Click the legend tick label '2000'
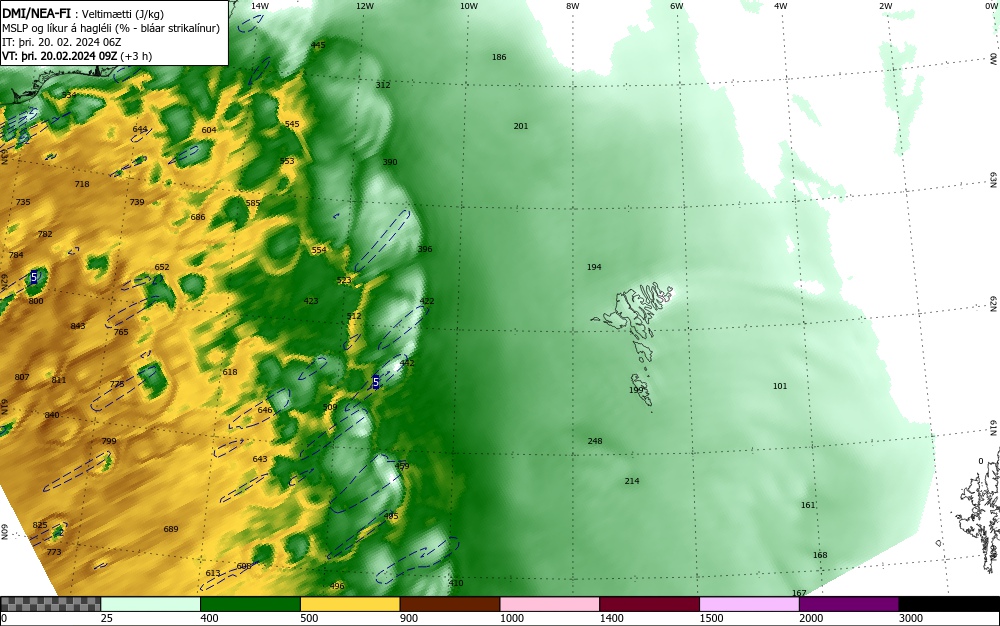The height and width of the screenshot is (626, 1000). (811, 618)
